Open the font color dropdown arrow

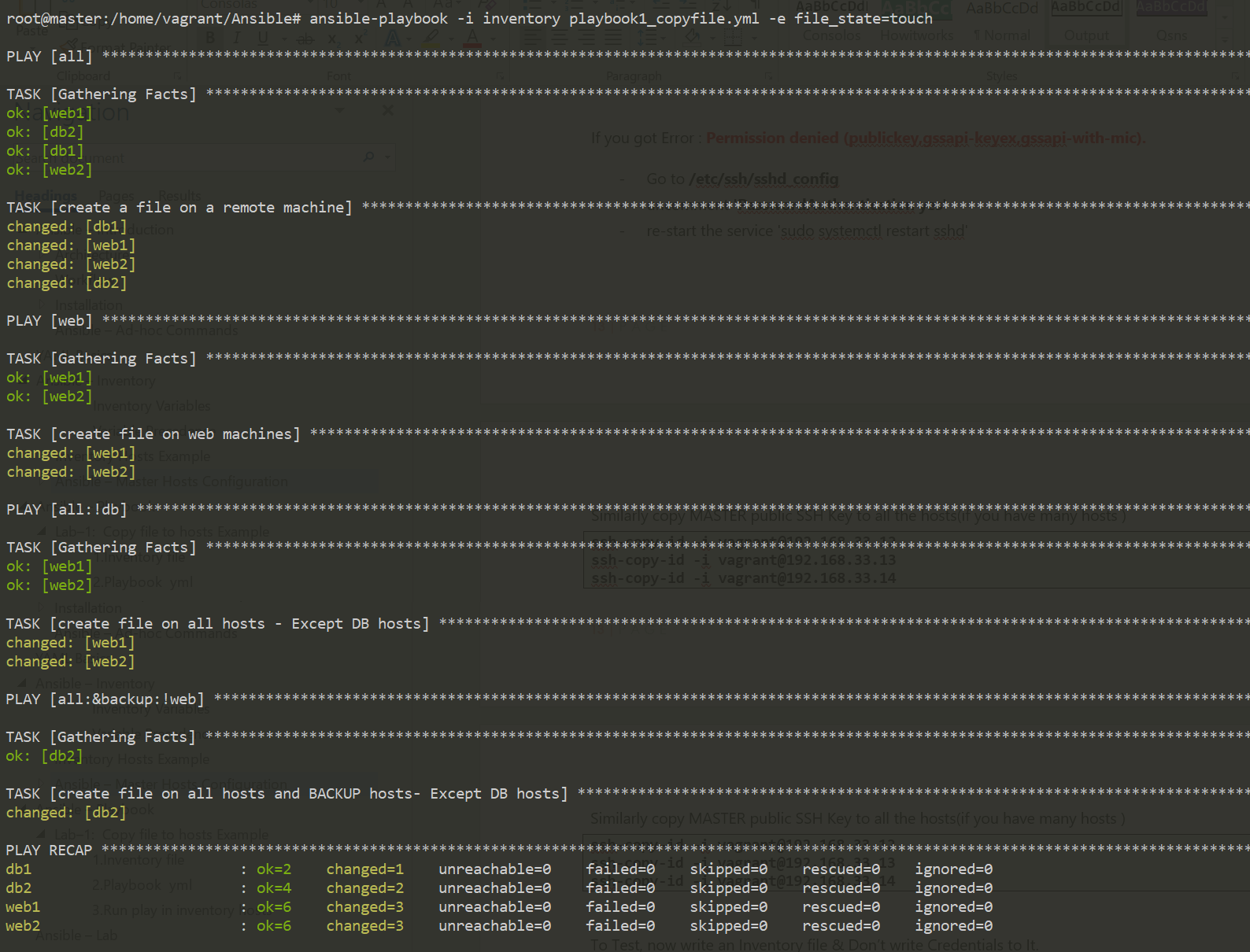coord(493,39)
